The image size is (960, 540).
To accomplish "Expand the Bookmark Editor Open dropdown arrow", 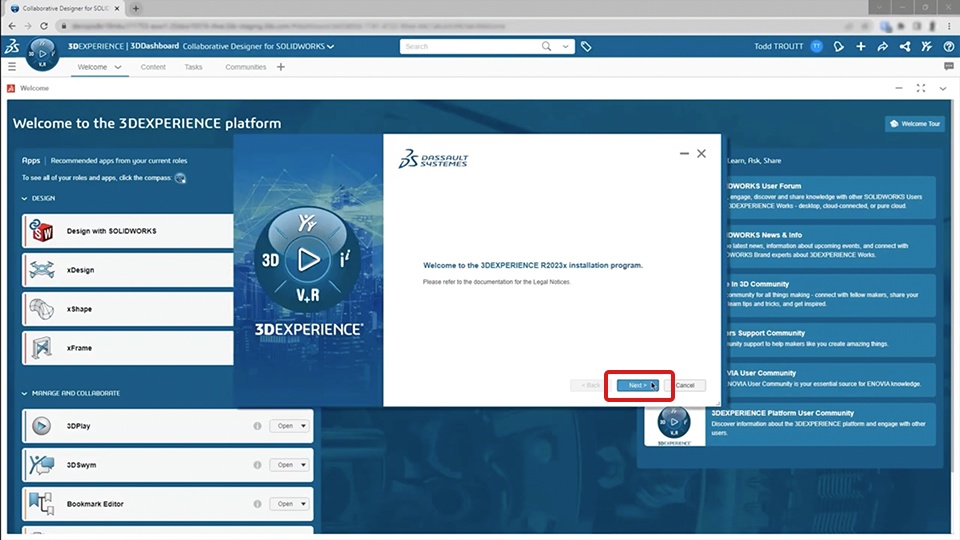I will click(x=303, y=504).
